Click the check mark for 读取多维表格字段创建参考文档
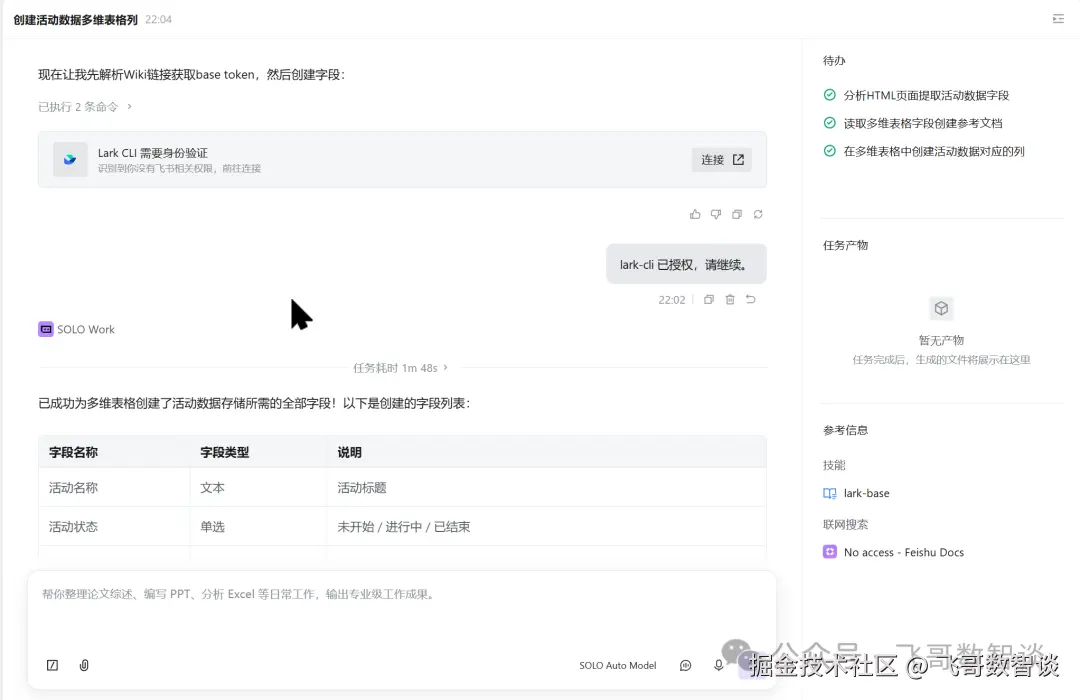This screenshot has width=1080, height=700. tap(829, 123)
